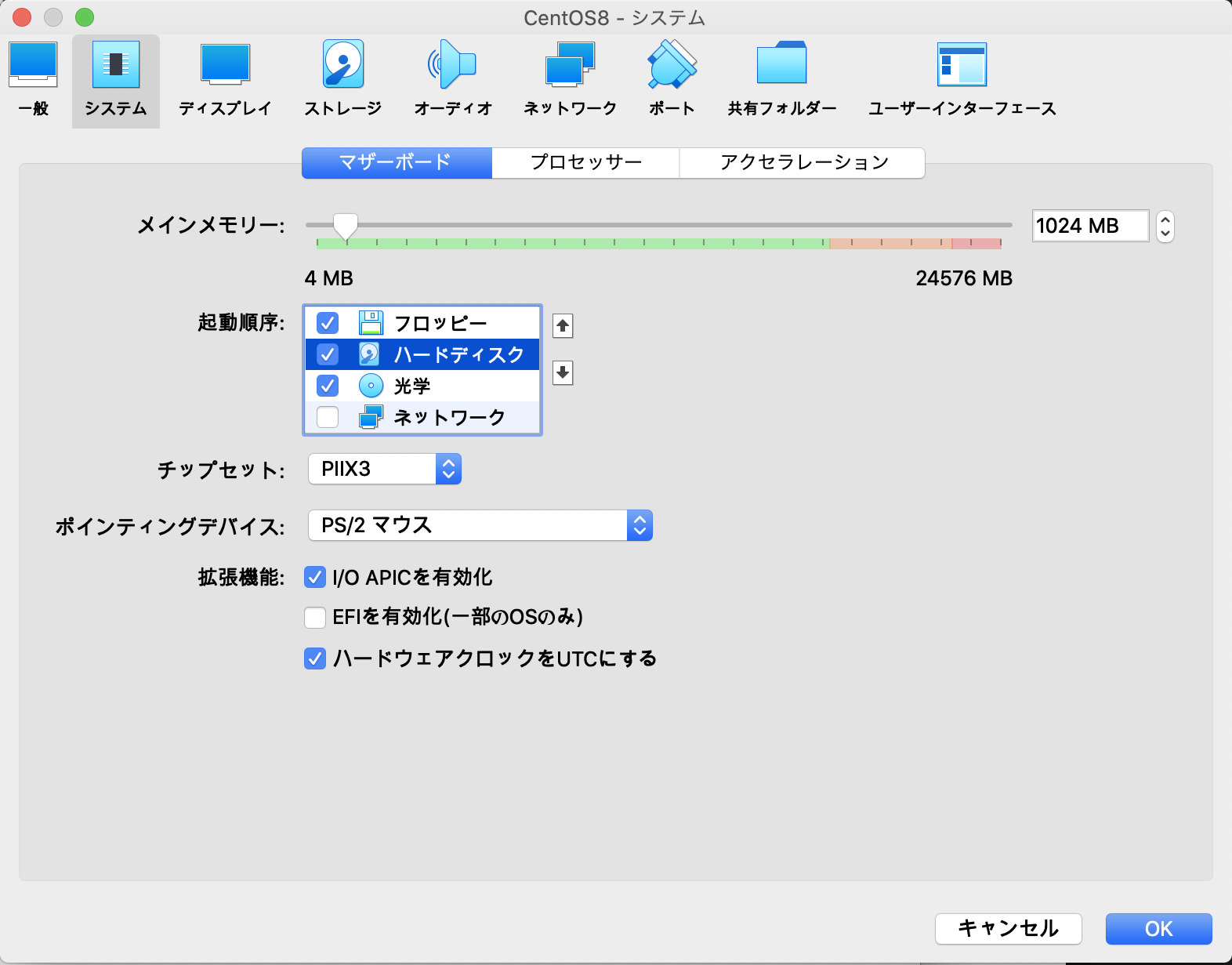
Task: Uncheck フロッピー in boot order
Action: (x=328, y=323)
